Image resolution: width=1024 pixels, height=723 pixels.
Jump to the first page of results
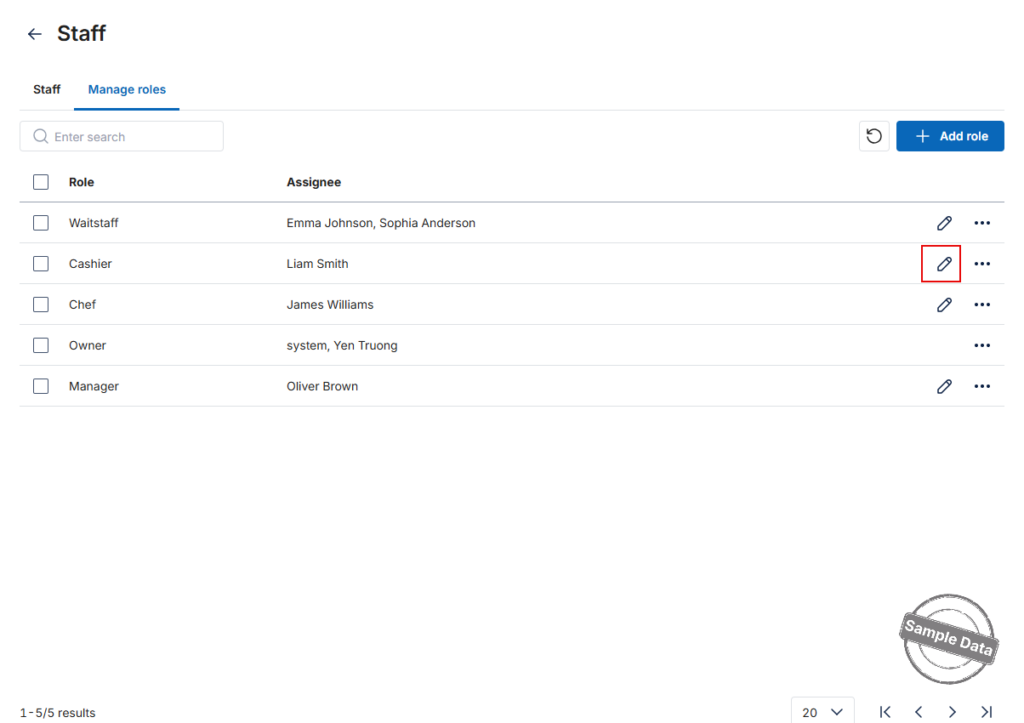point(885,712)
